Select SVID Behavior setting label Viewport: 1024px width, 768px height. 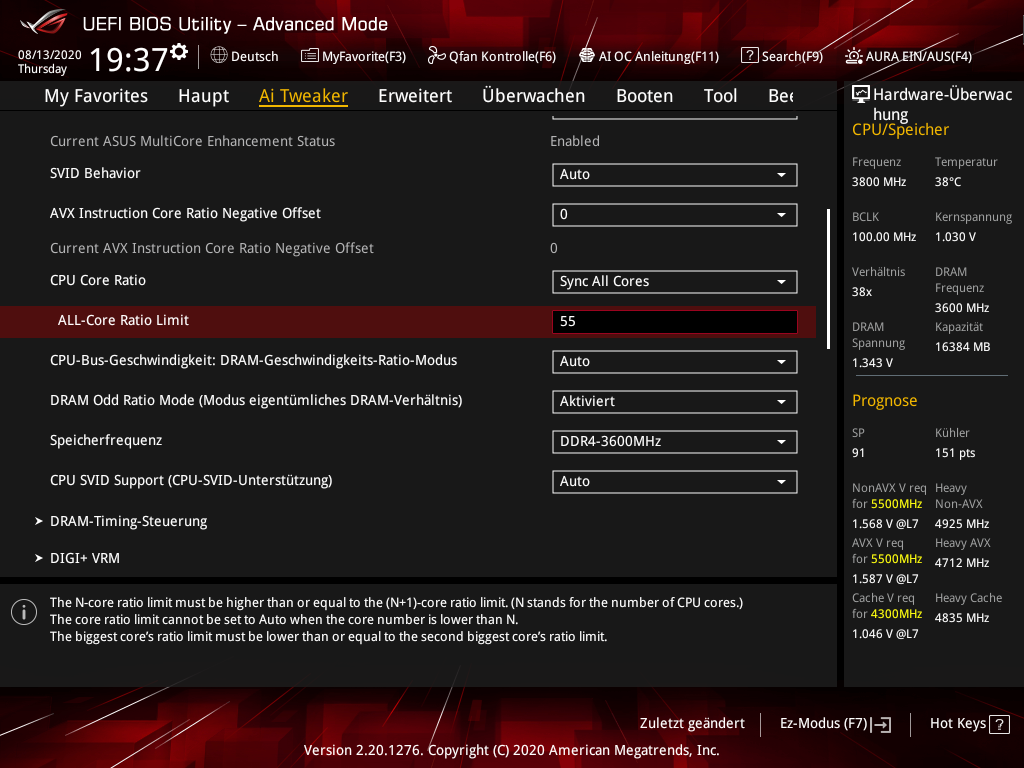95,174
